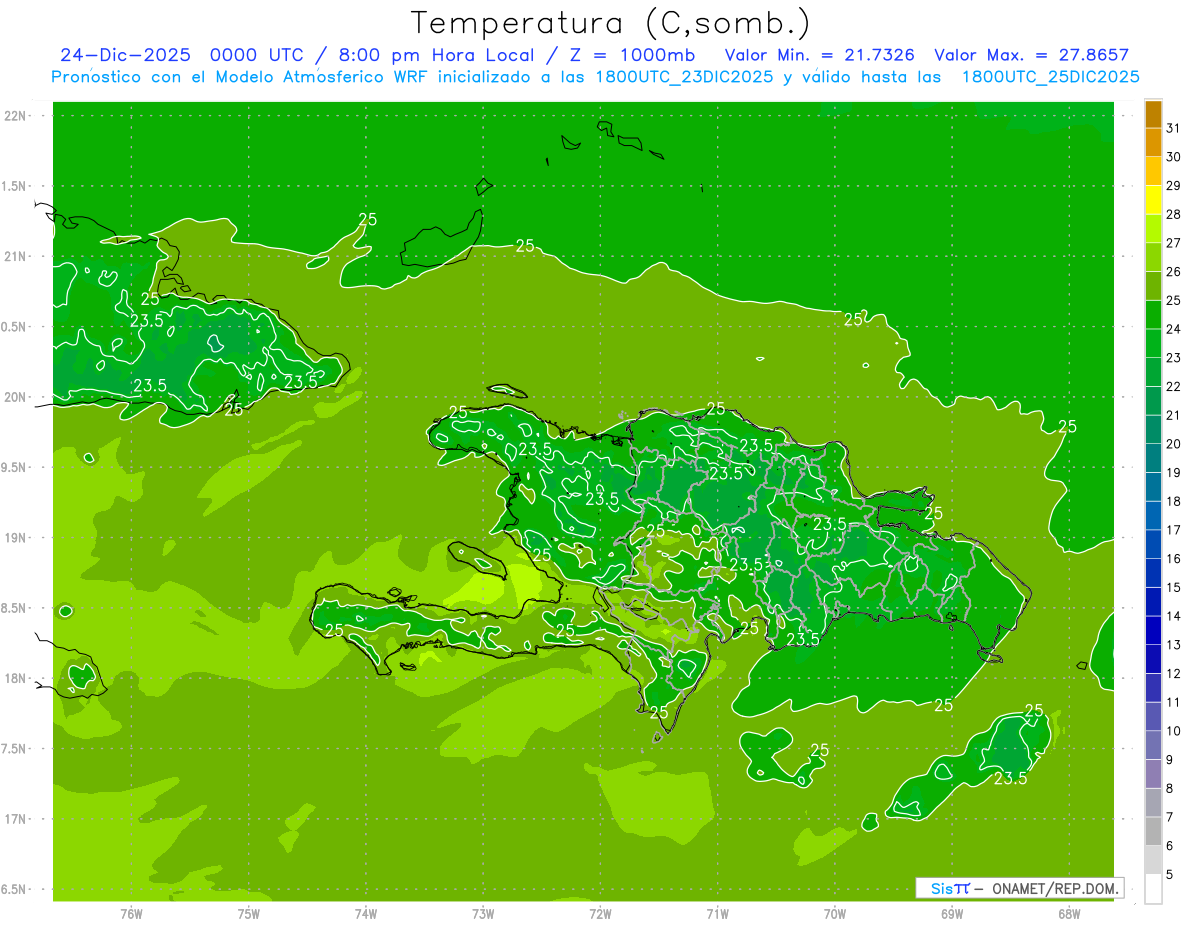Click the "18N" latitude label

pos(15,678)
